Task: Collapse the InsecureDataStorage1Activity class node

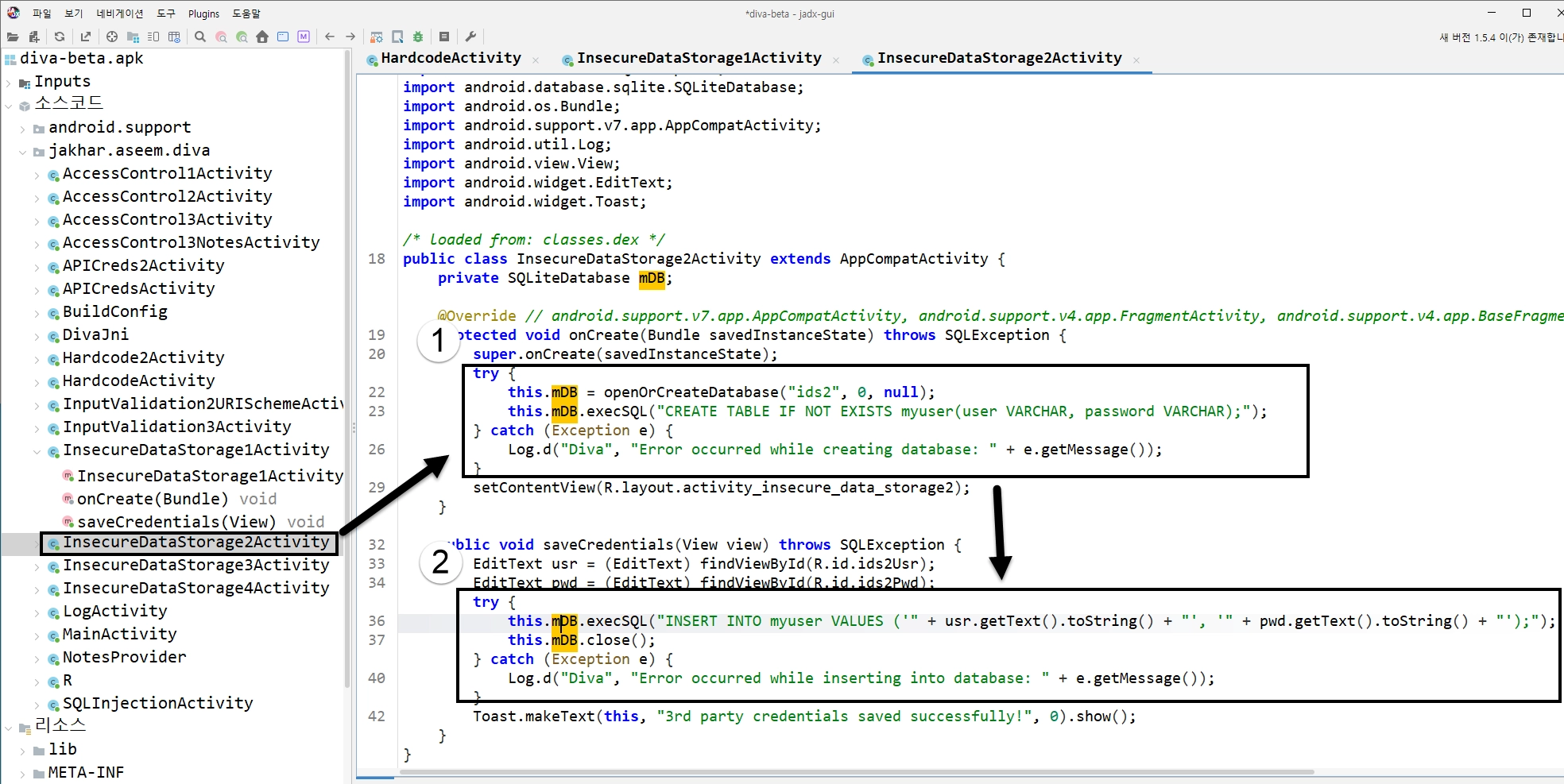Action: [x=37, y=451]
